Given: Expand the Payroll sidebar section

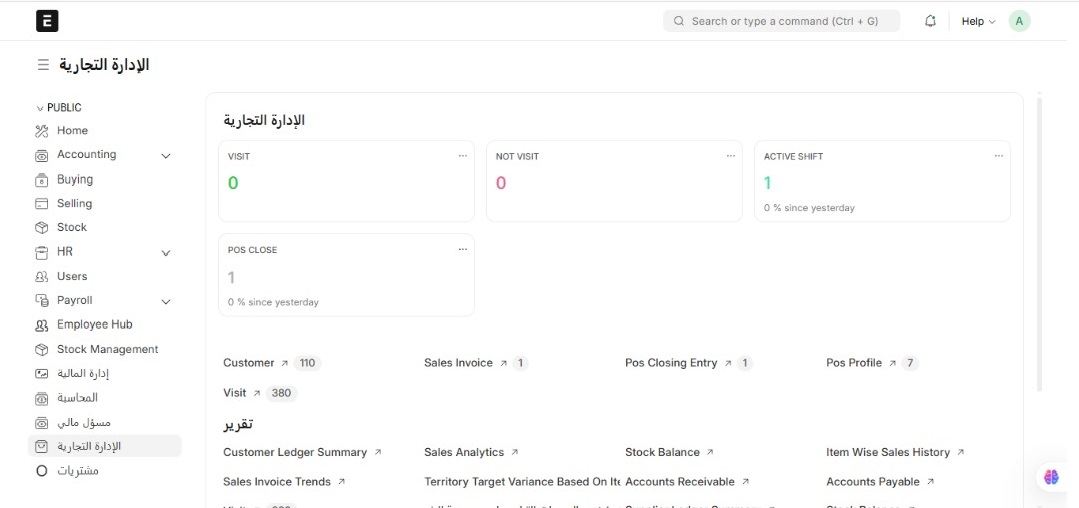Looking at the screenshot, I should [x=166, y=301].
